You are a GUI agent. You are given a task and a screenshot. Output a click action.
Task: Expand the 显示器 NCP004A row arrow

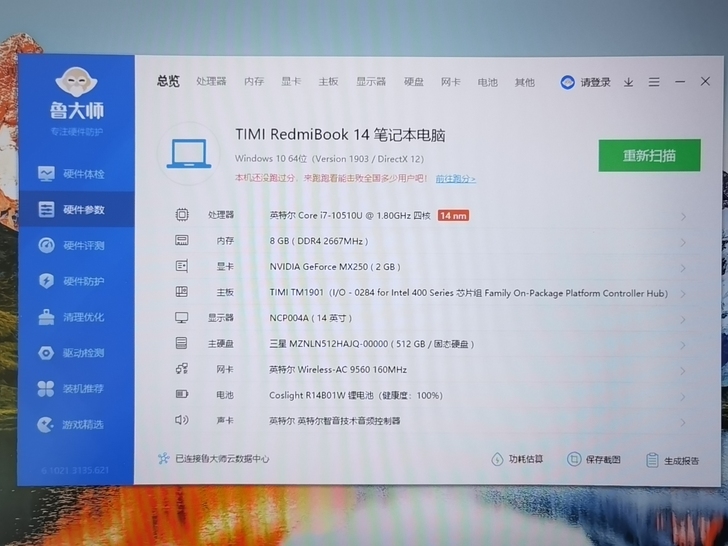[x=683, y=319]
